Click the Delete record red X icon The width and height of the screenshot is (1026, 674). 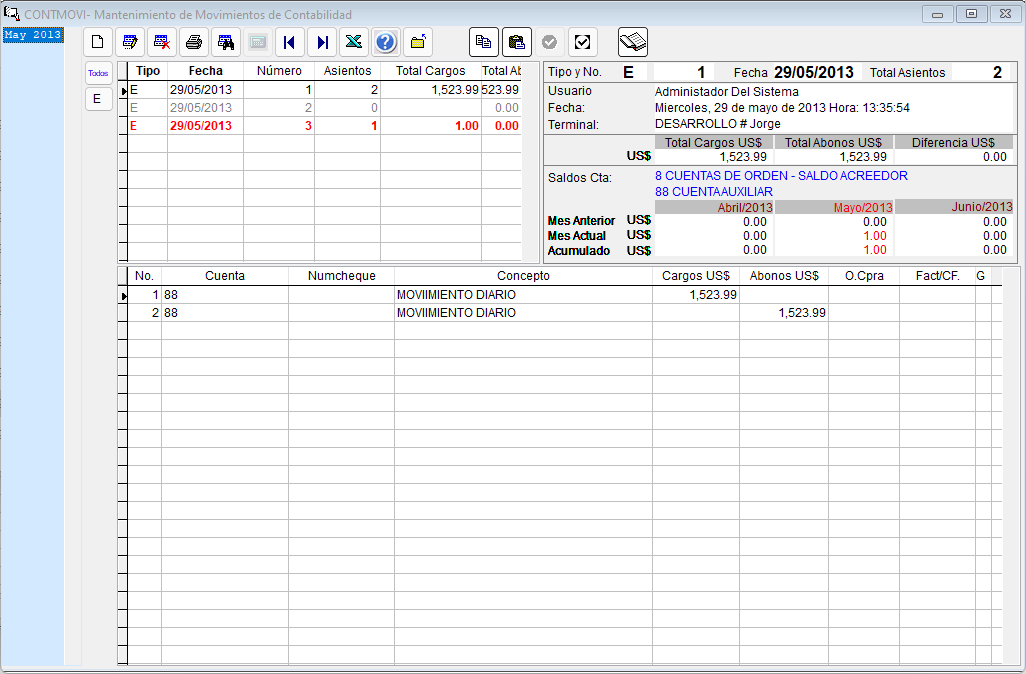point(162,43)
